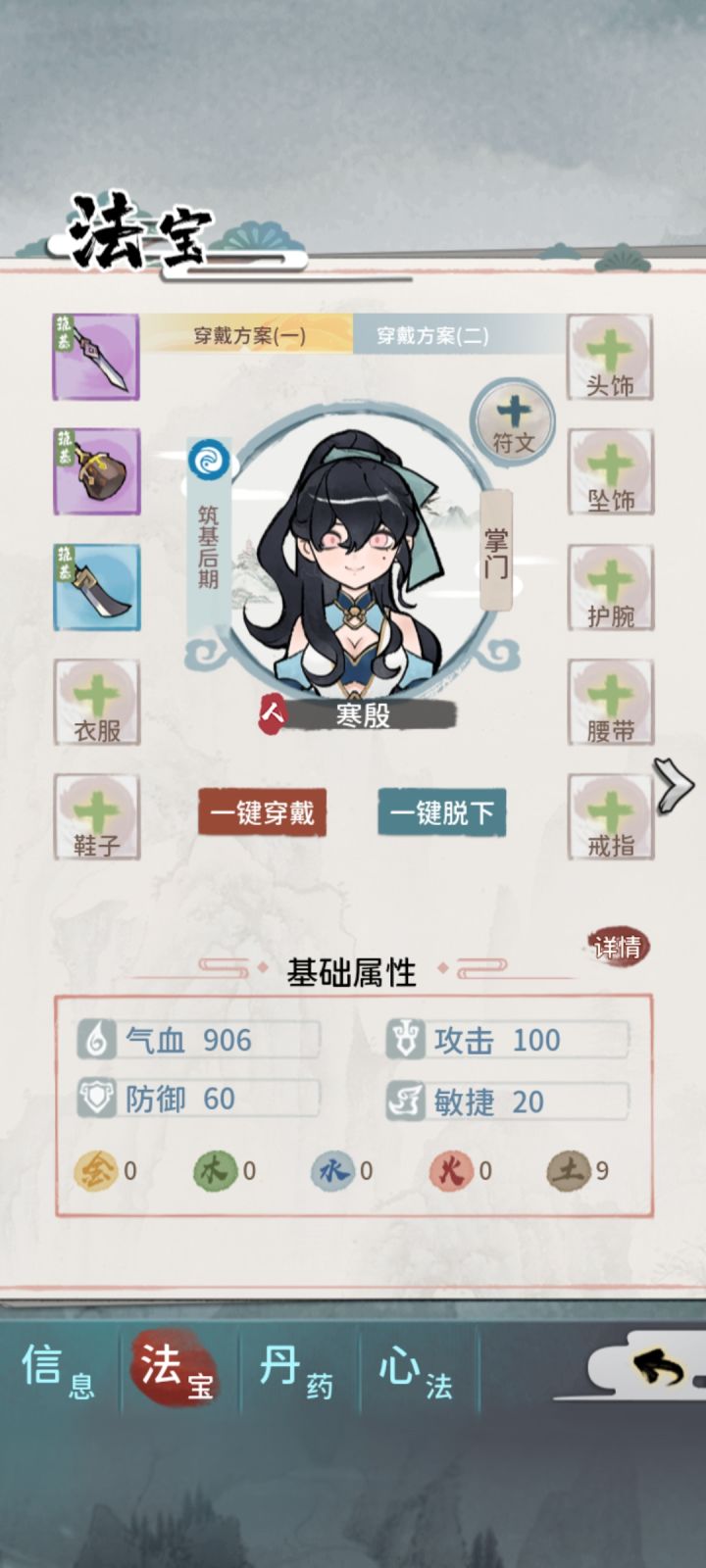Screen dimensions: 706x1568
Task: Add a 戒指 ring item
Action: 610,817
